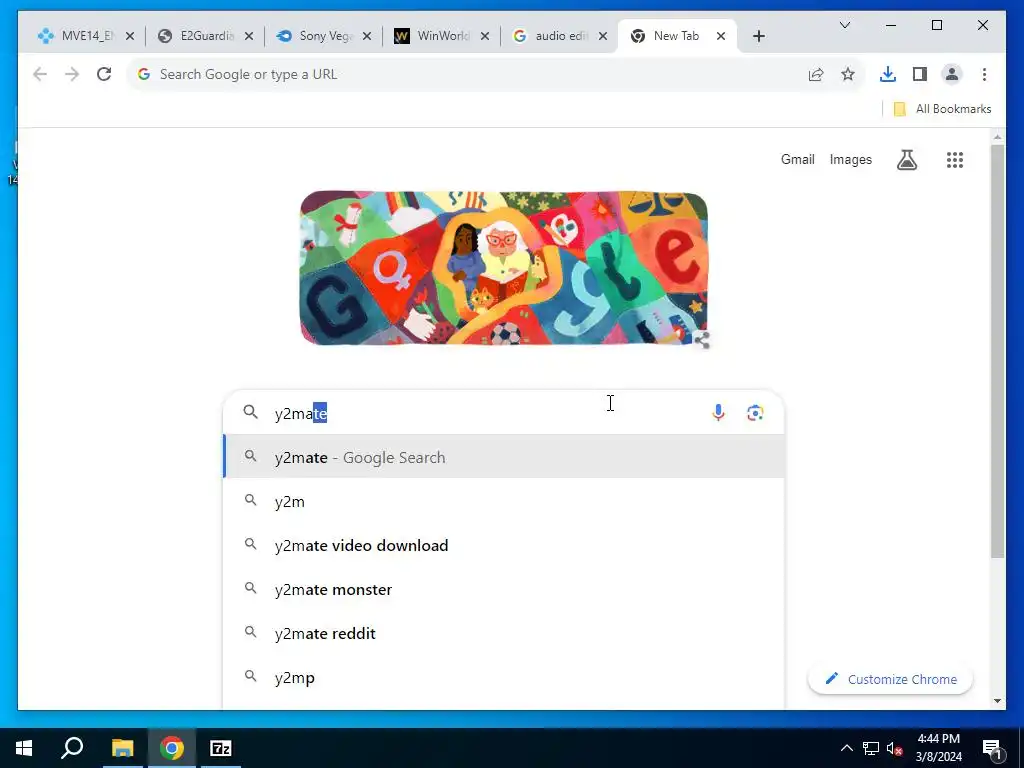Close the Sony Vegas tab
This screenshot has height=768, width=1024.
pos(367,36)
